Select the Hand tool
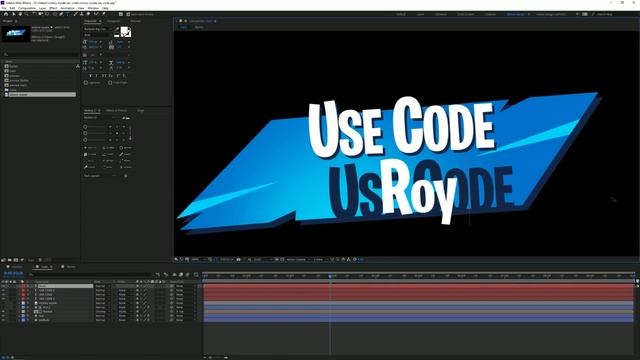The width and height of the screenshot is (640, 360). pyautogui.click(x=20, y=14)
